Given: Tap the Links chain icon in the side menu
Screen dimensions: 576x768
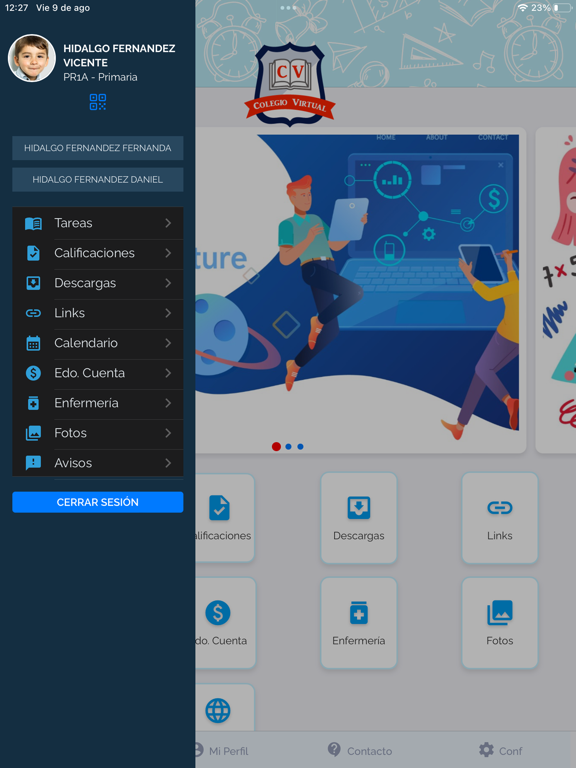Looking at the screenshot, I should (33, 313).
